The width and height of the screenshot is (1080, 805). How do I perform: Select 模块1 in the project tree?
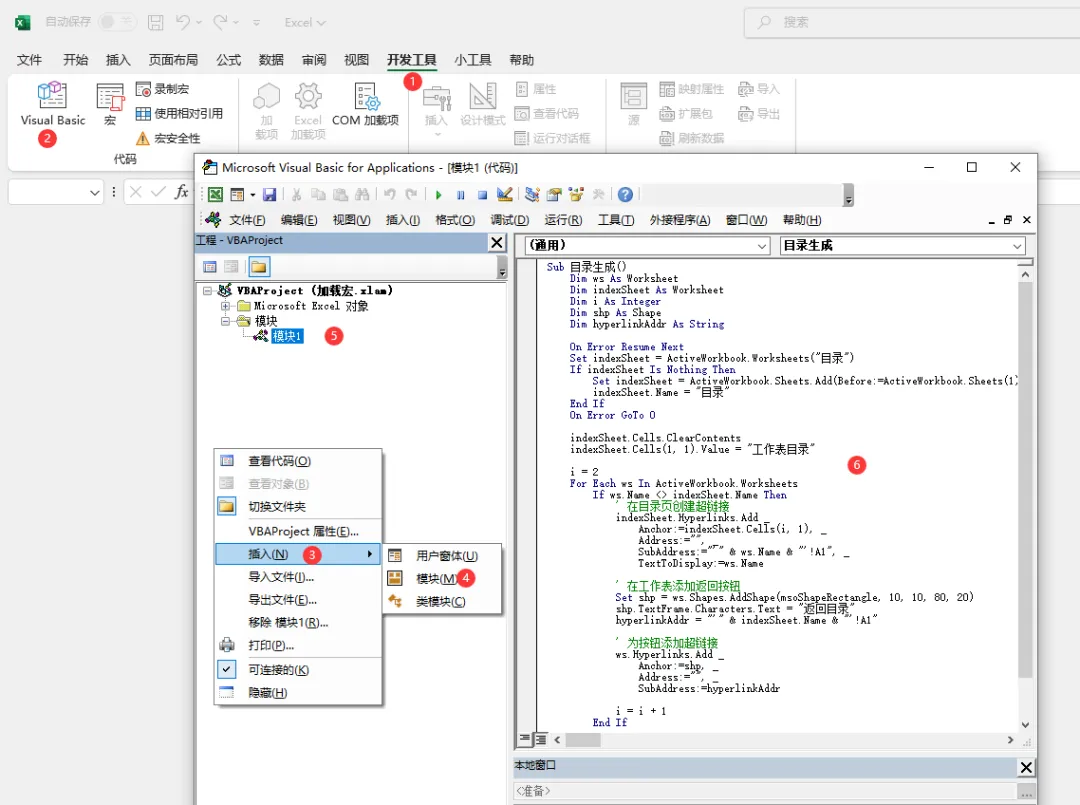point(287,336)
